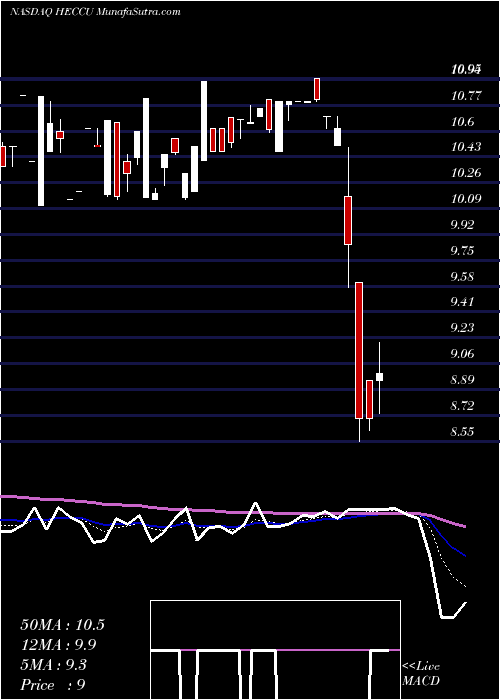This screenshot has height=700, width=500.
Task: Select the 9.92 price axis label
Action: 463,225
